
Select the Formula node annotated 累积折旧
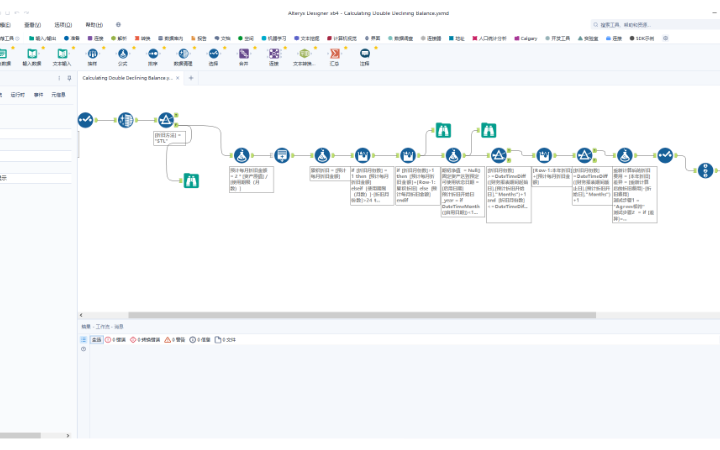click(x=322, y=155)
